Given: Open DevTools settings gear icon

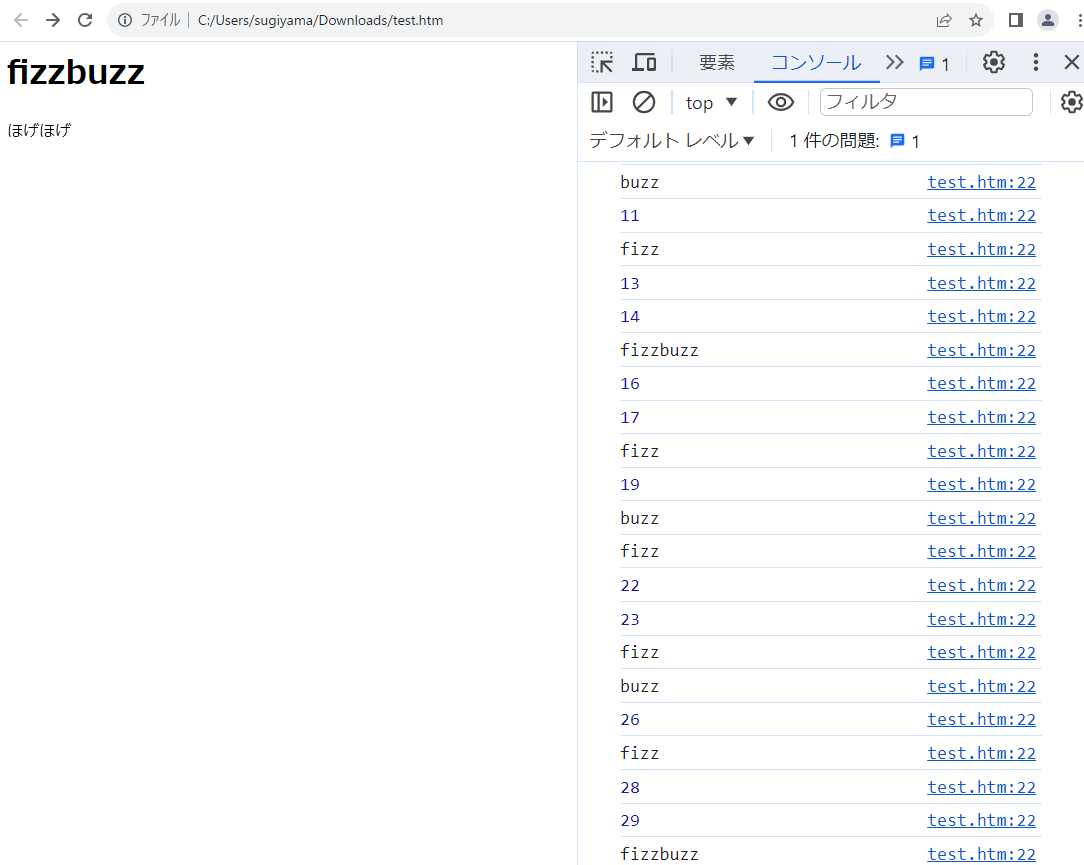Looking at the screenshot, I should (x=993, y=62).
